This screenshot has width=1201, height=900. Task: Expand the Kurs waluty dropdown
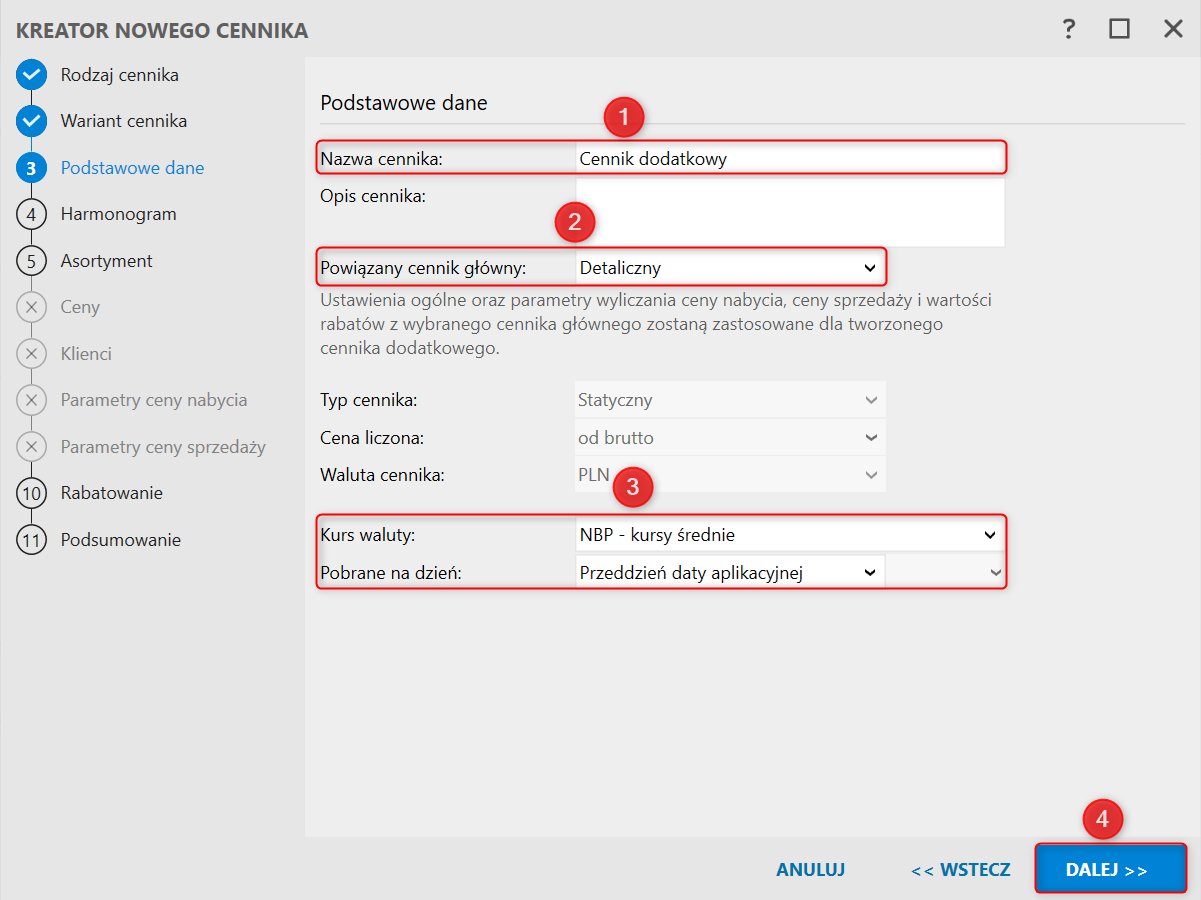pos(789,535)
